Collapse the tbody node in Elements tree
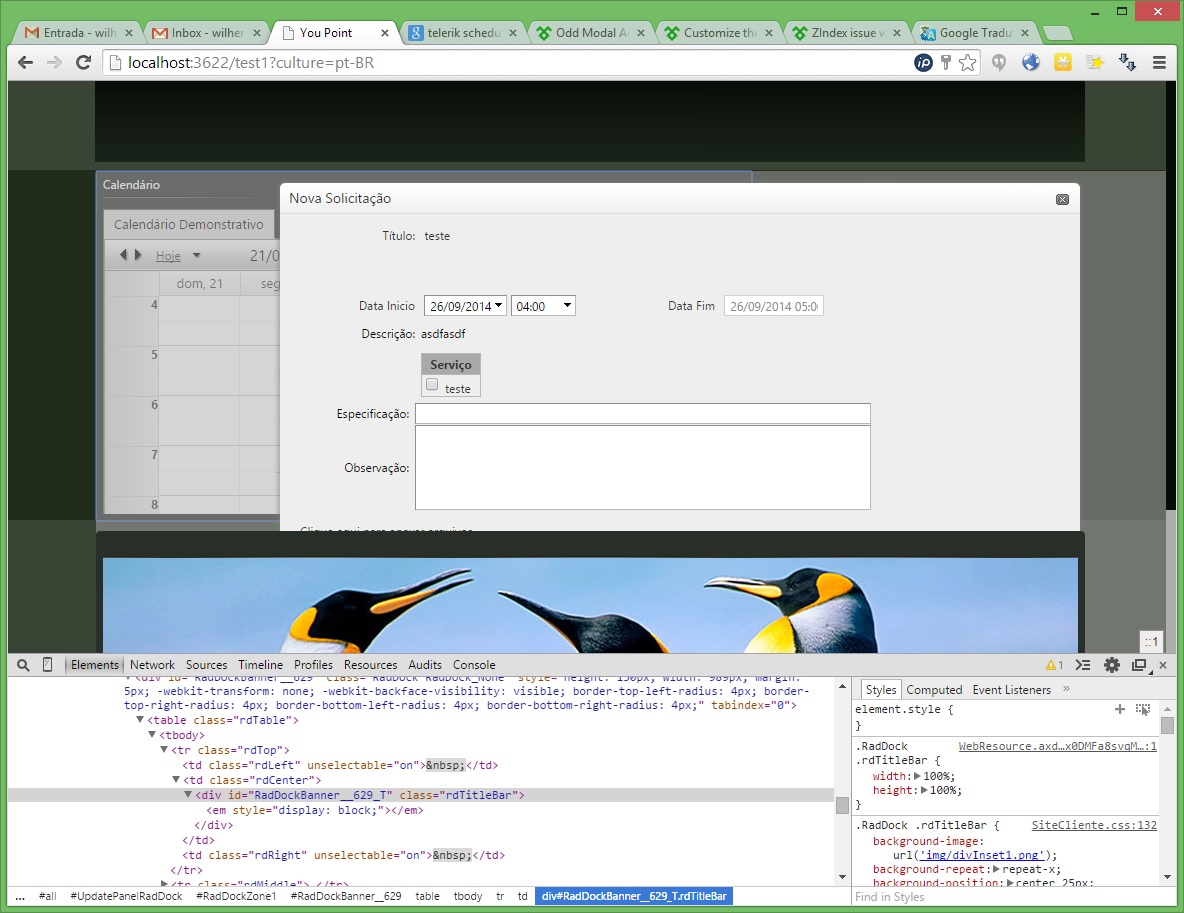The height and width of the screenshot is (913, 1184). click(x=152, y=735)
